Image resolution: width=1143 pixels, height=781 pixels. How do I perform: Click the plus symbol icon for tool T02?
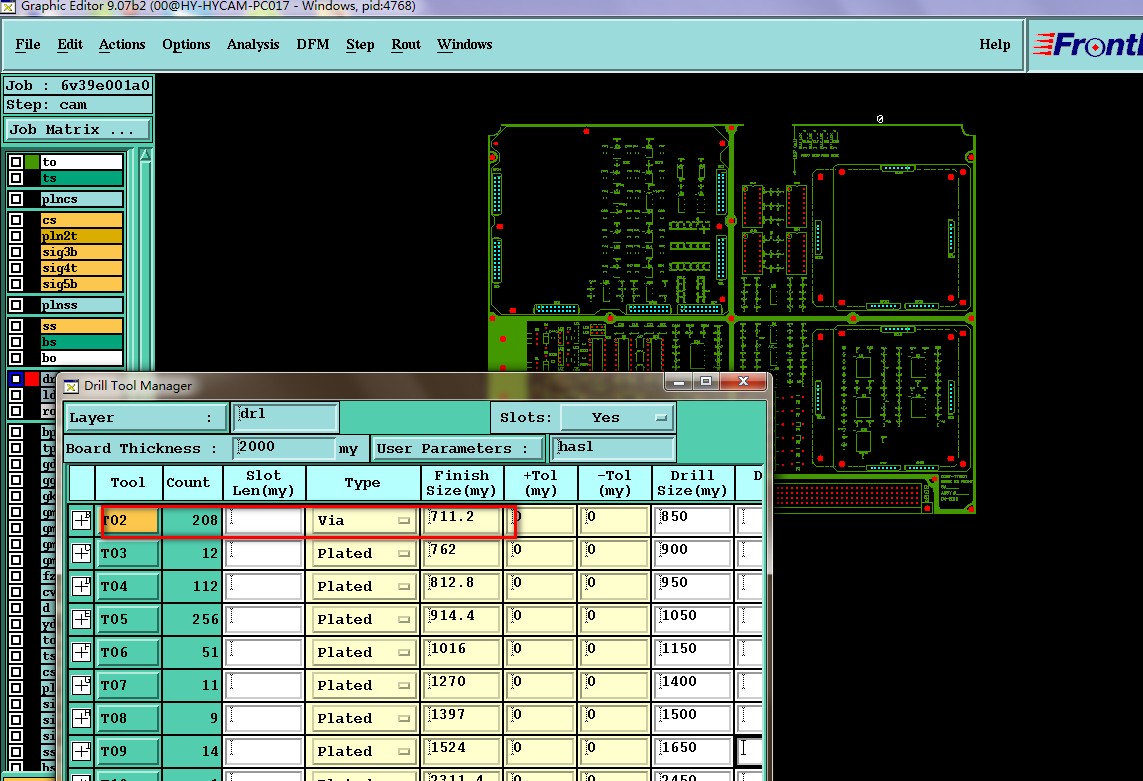pos(82,521)
